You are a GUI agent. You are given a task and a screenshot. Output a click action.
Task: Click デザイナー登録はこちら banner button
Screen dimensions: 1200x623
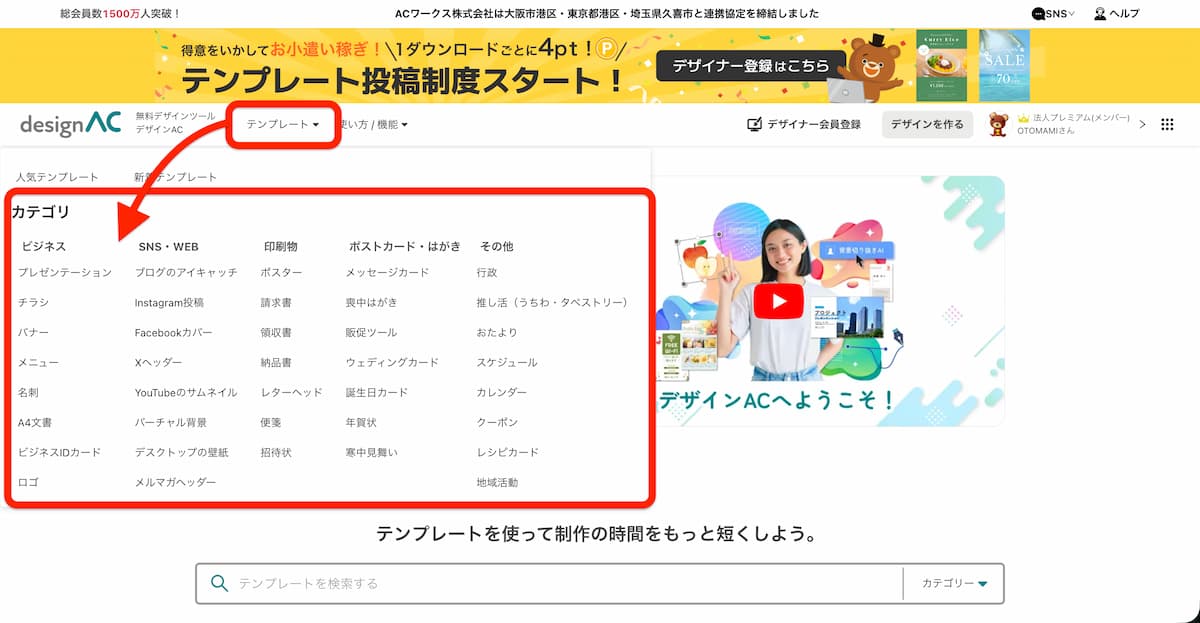(x=750, y=66)
